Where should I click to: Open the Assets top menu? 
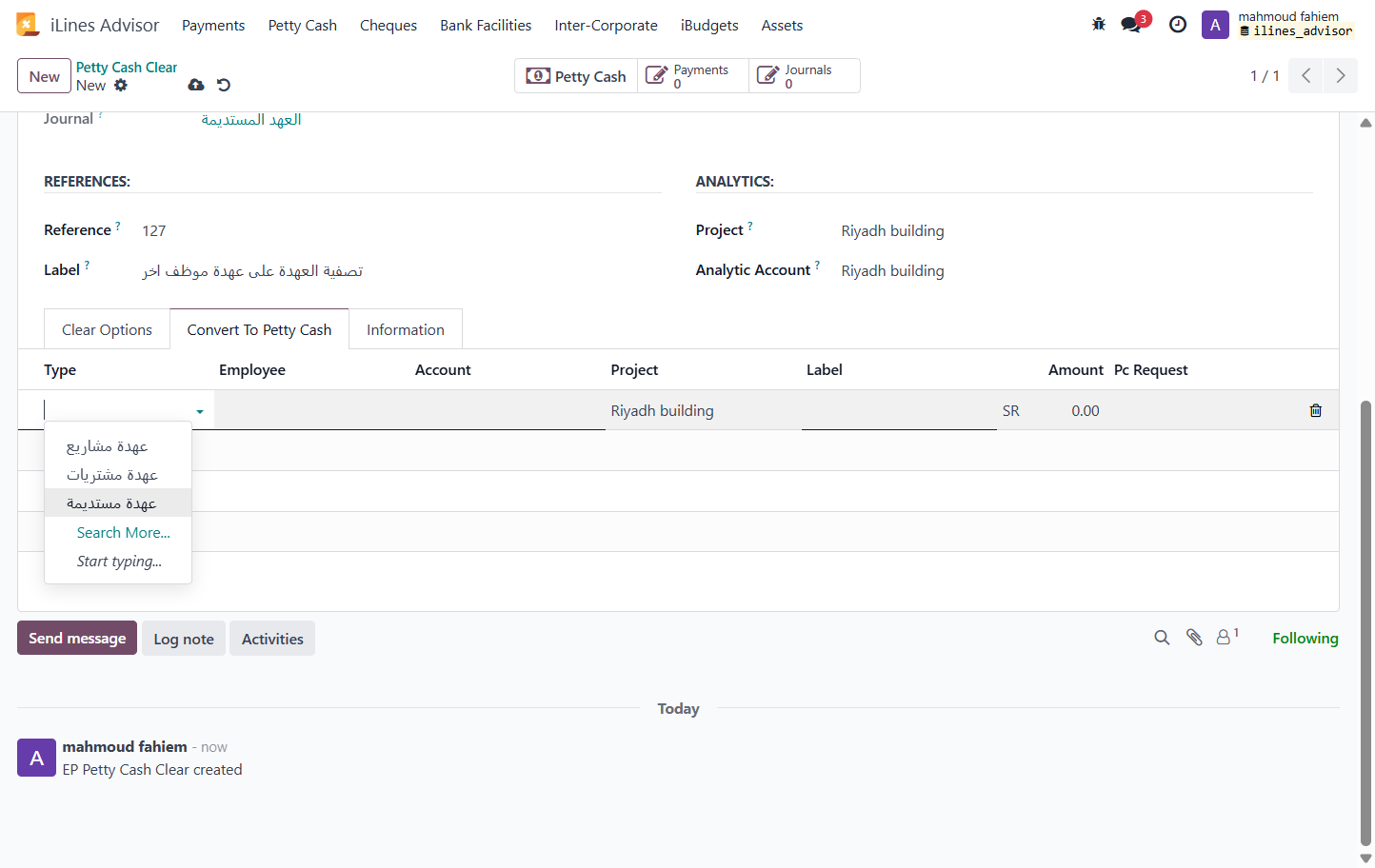click(782, 25)
